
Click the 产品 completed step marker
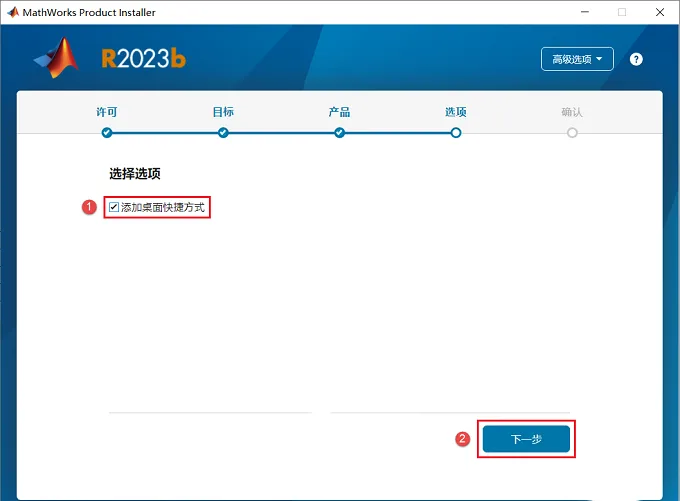click(x=340, y=133)
